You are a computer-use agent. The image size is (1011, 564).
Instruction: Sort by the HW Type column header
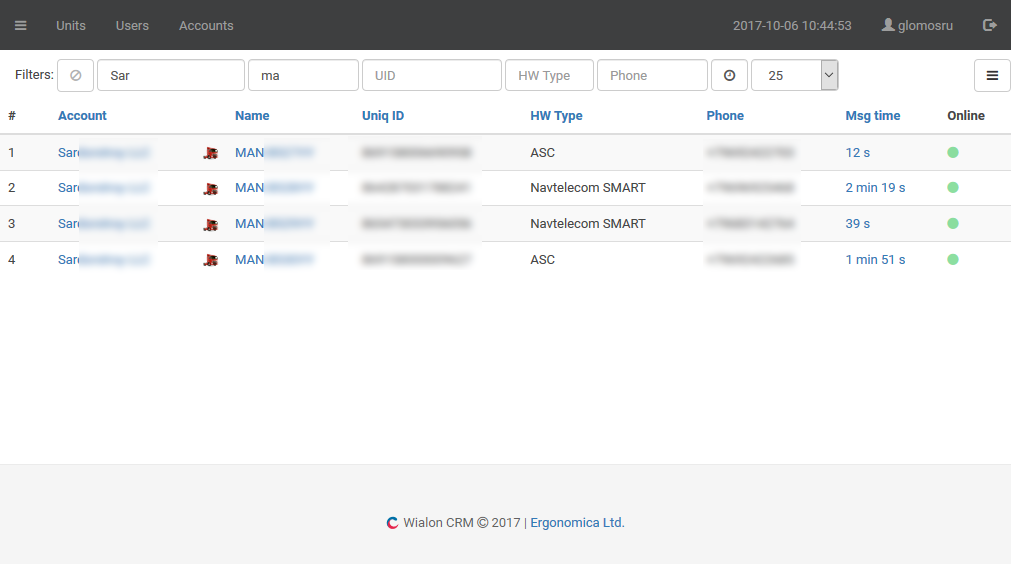[x=556, y=116]
